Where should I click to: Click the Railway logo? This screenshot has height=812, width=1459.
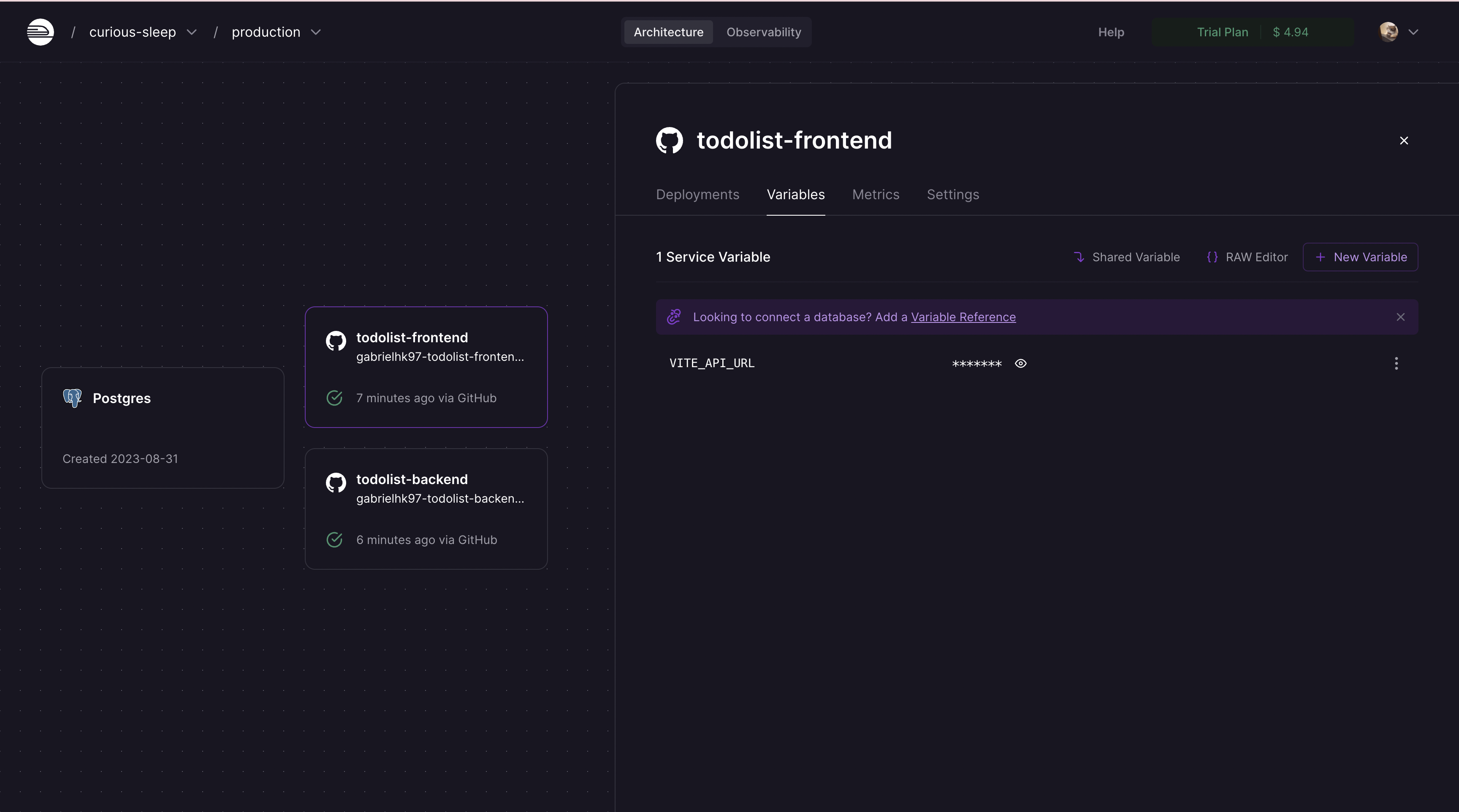coord(40,32)
